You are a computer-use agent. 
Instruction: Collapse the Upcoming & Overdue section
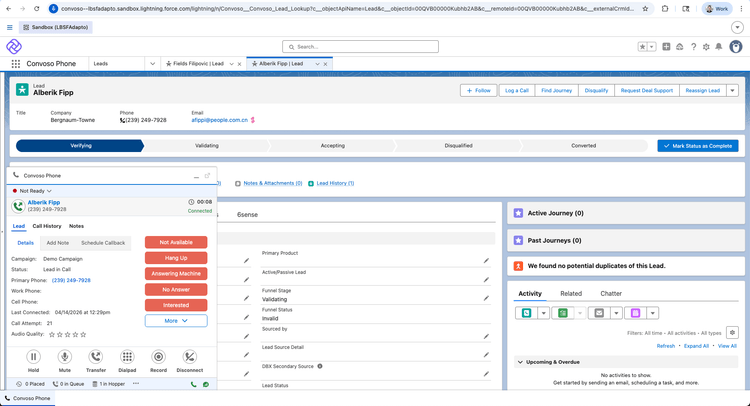pos(520,362)
